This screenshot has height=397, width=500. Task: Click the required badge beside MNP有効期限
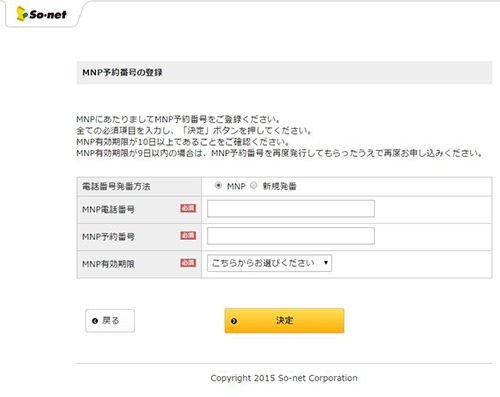[x=188, y=263]
